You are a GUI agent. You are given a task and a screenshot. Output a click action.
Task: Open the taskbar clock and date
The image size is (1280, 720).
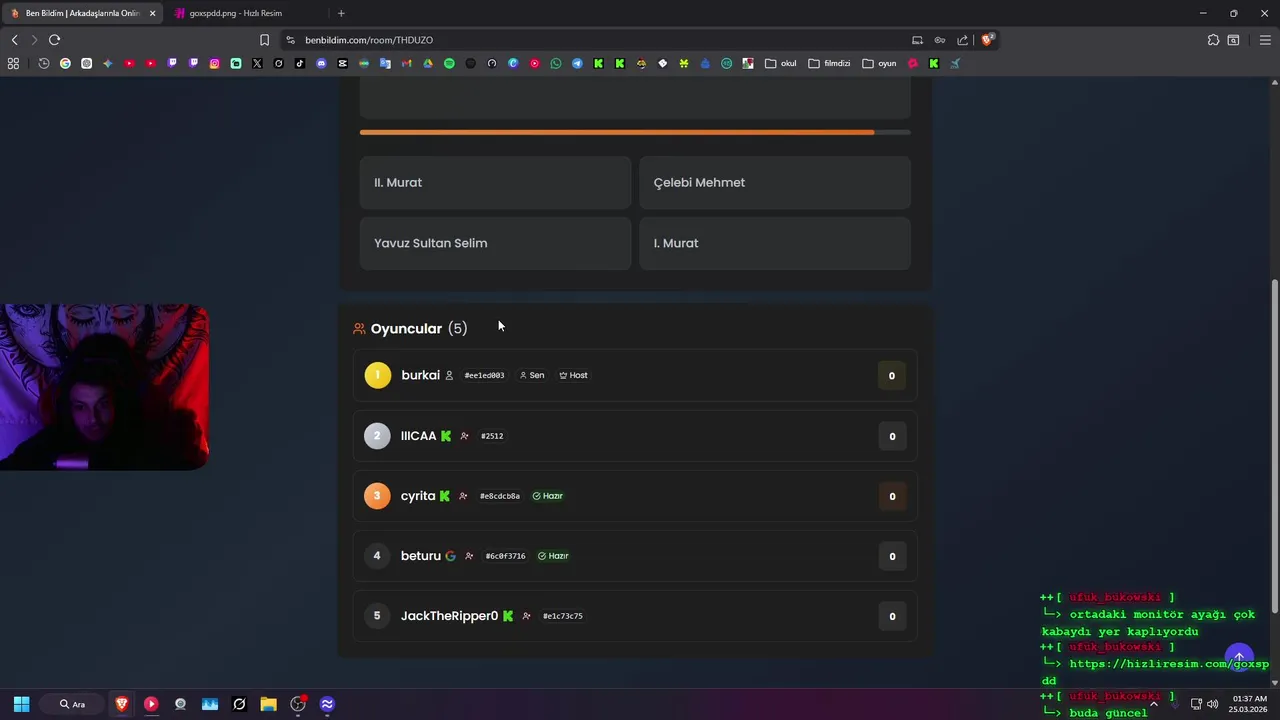1249,704
